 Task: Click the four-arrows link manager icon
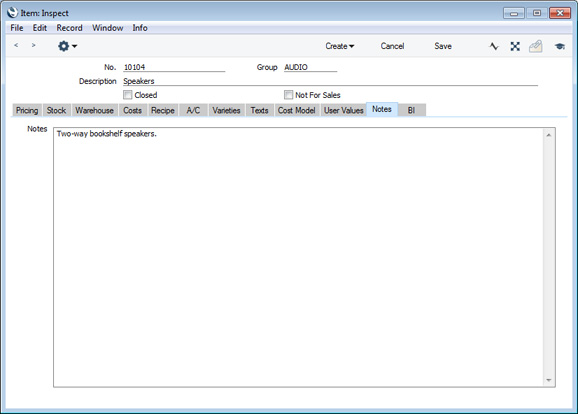tap(515, 46)
